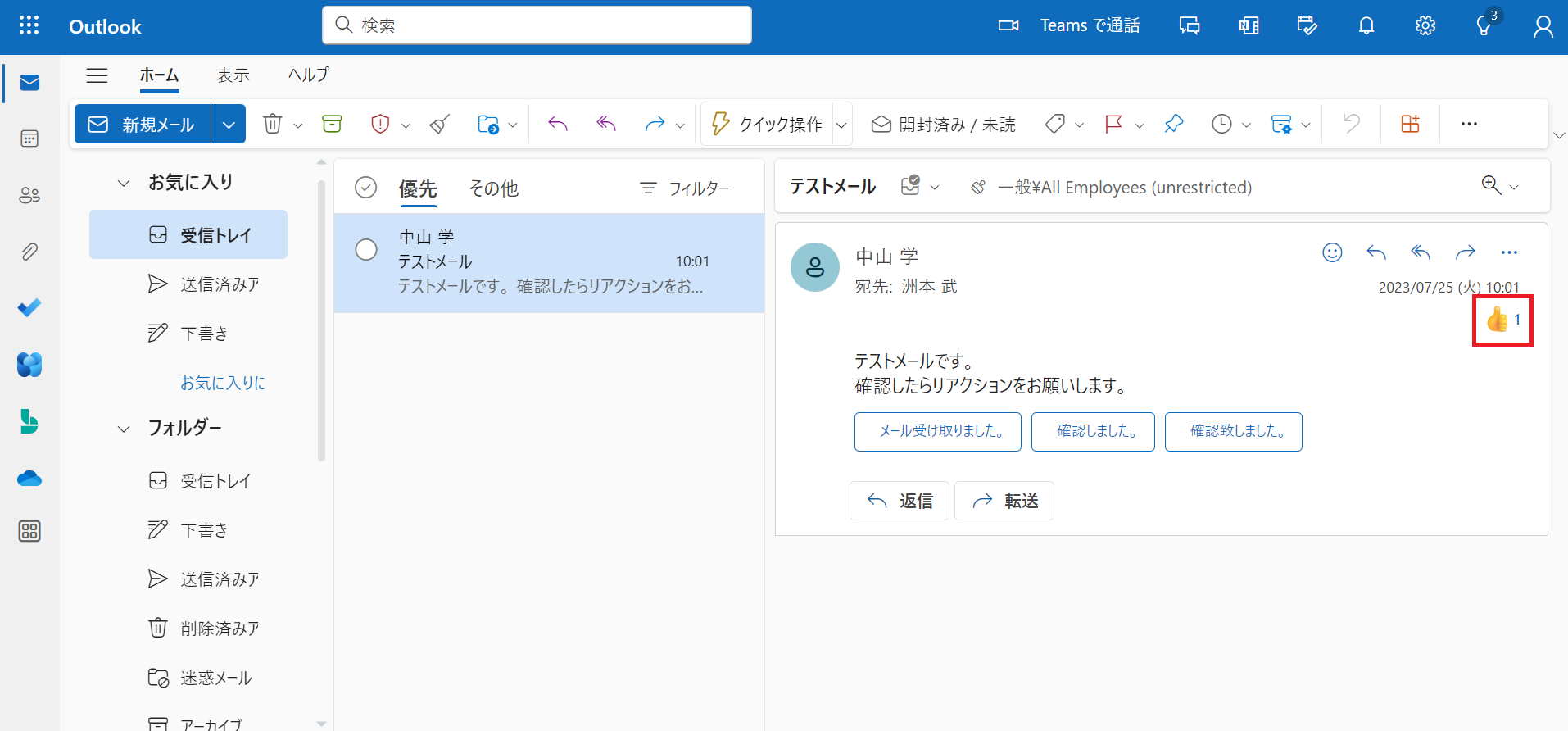Click the orange add-ins apps icon
1568x731 pixels.
pyautogui.click(x=1410, y=124)
